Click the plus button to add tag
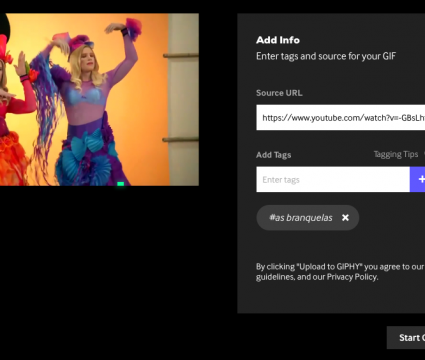 pyautogui.click(x=417, y=179)
